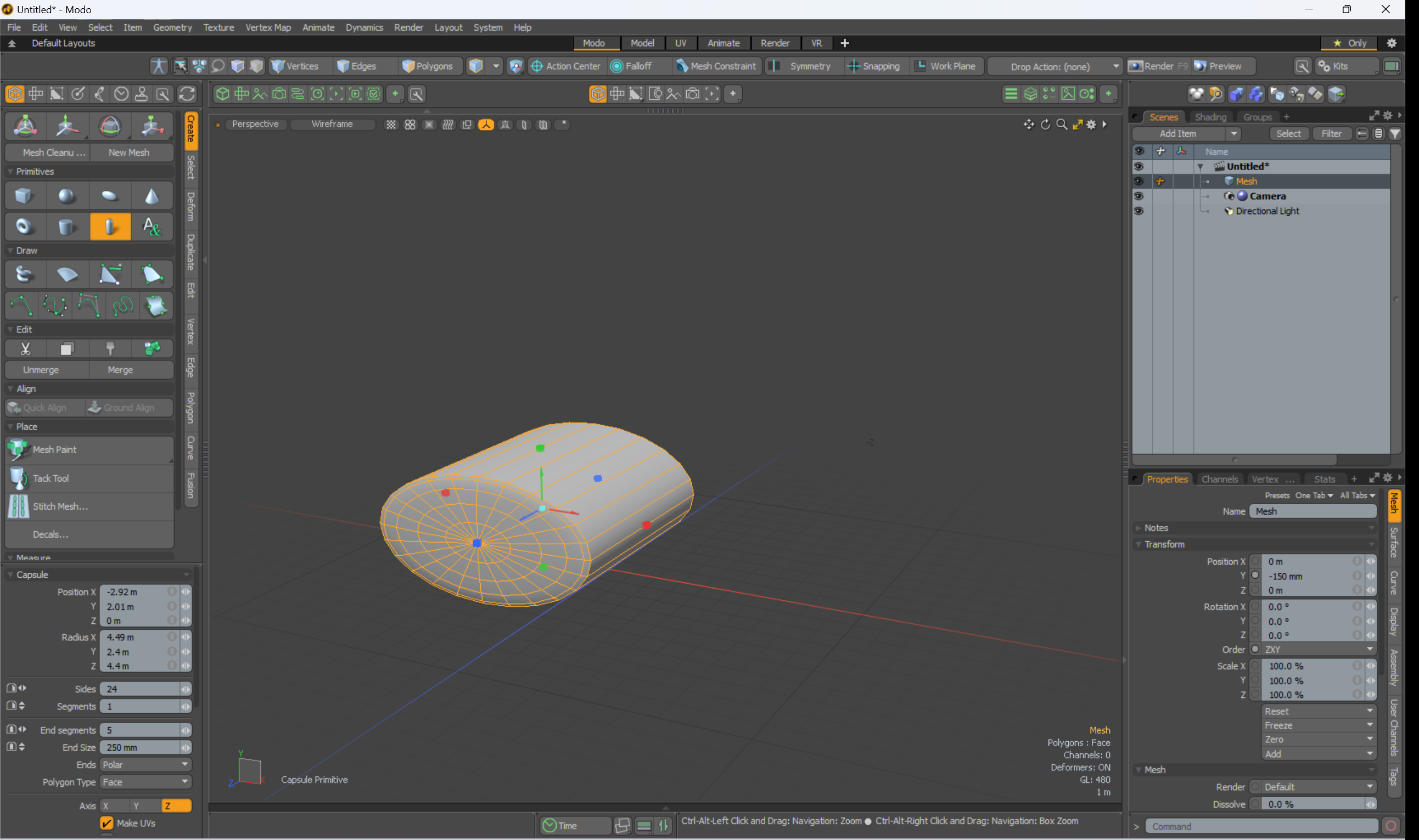This screenshot has width=1419, height=840.
Task: Open the Vertex Map menu
Action: [268, 27]
